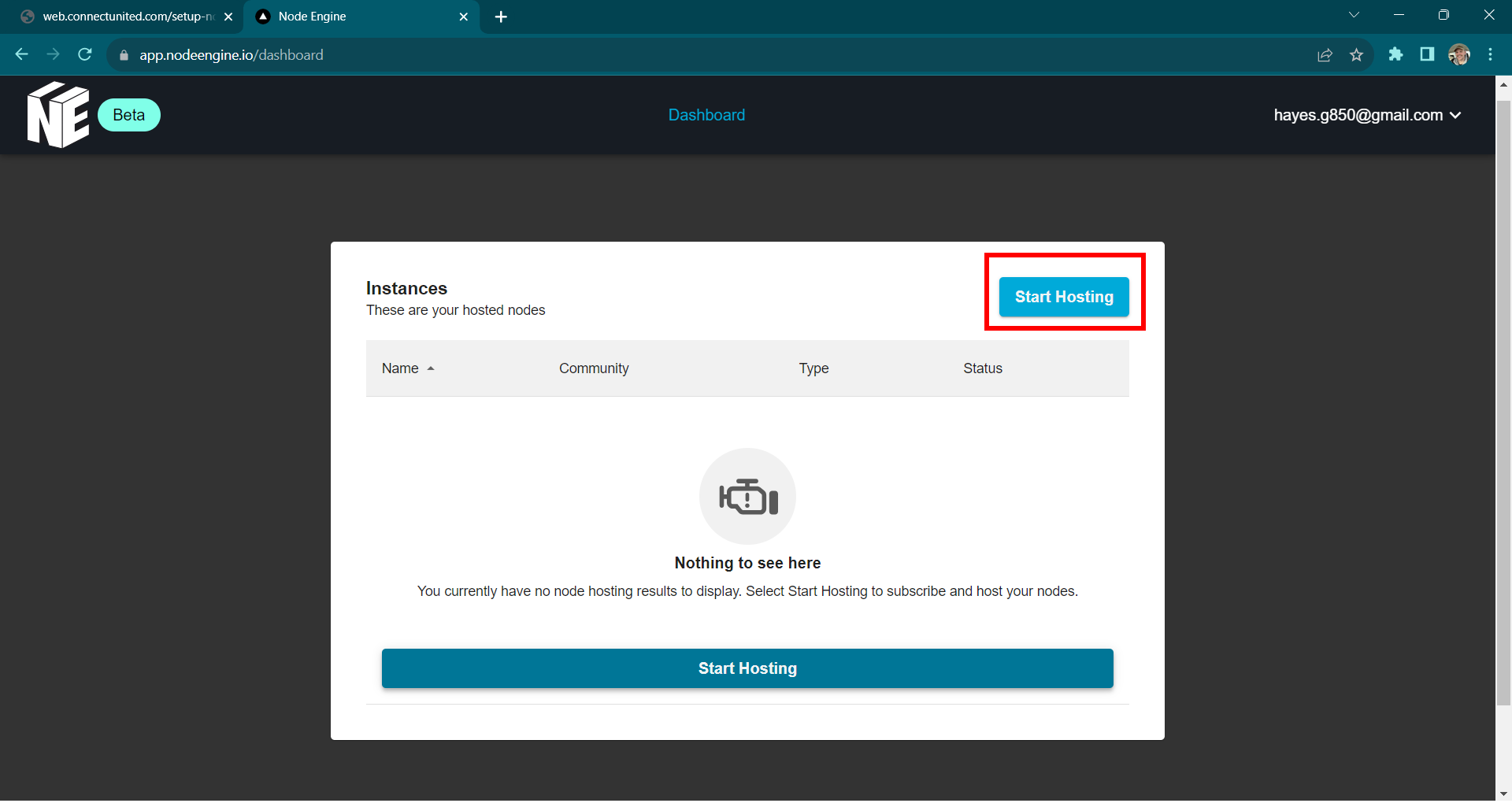Screen dimensions: 1512x803
Task: Click the Type column header
Action: tap(813, 368)
